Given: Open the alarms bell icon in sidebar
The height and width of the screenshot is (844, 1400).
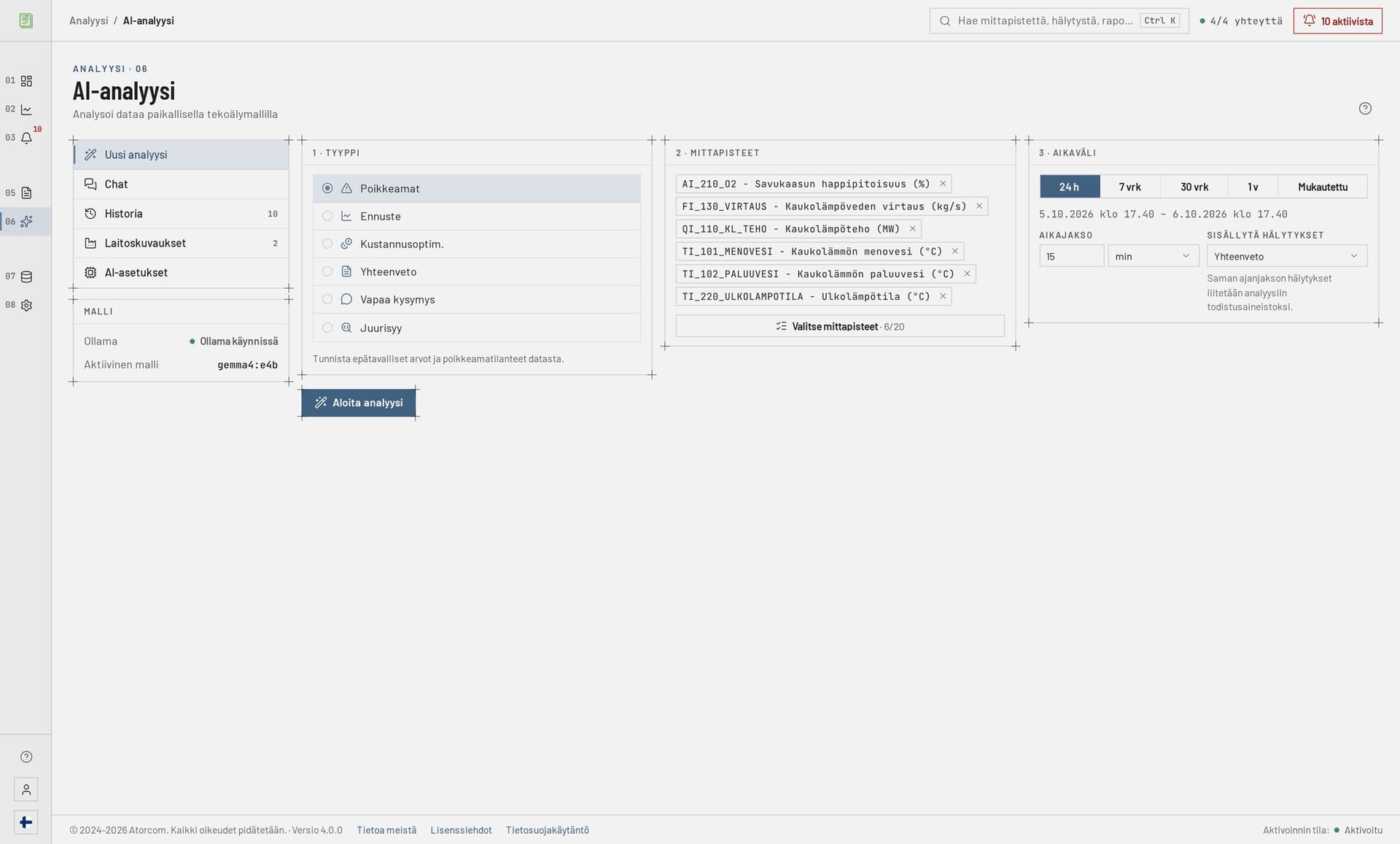Looking at the screenshot, I should click(26, 138).
